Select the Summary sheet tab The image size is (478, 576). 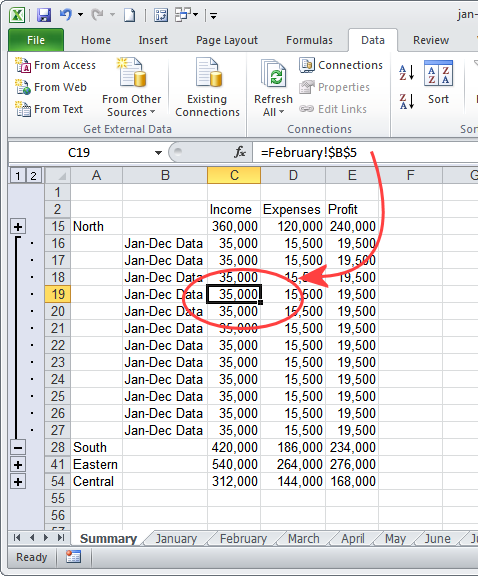click(108, 539)
